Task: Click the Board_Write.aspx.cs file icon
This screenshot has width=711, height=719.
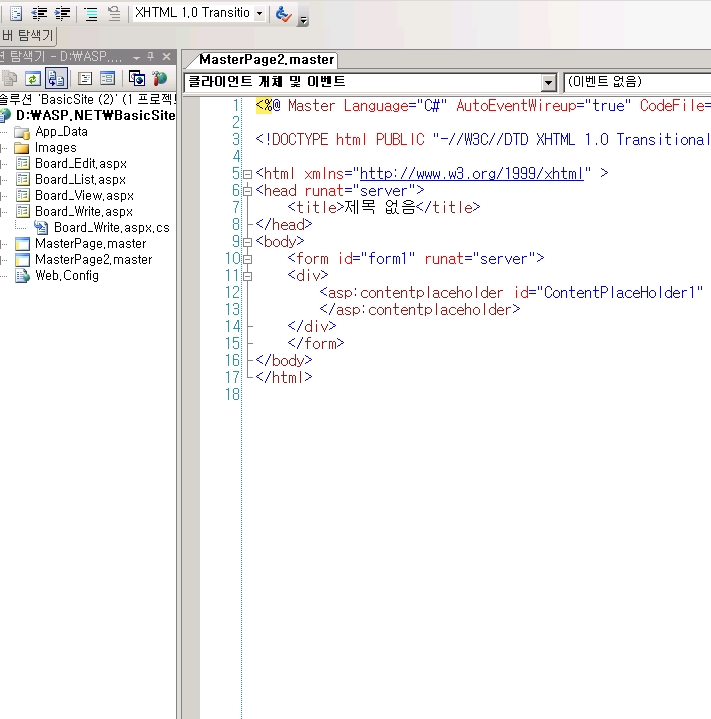Action: click(41, 228)
